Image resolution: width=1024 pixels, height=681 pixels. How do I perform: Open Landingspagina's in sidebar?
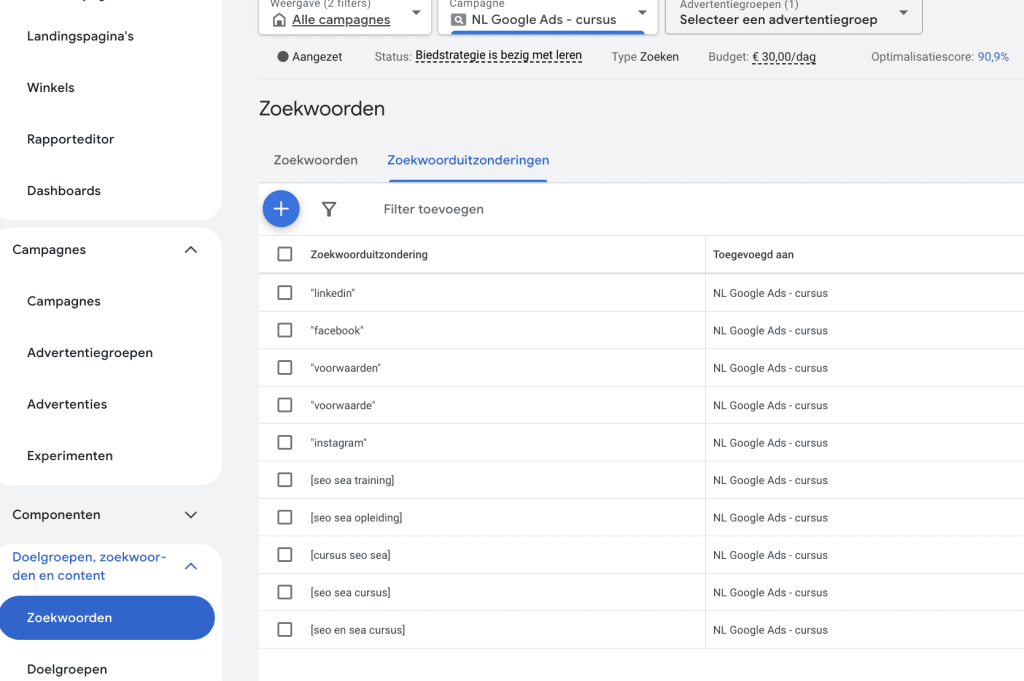coord(80,37)
